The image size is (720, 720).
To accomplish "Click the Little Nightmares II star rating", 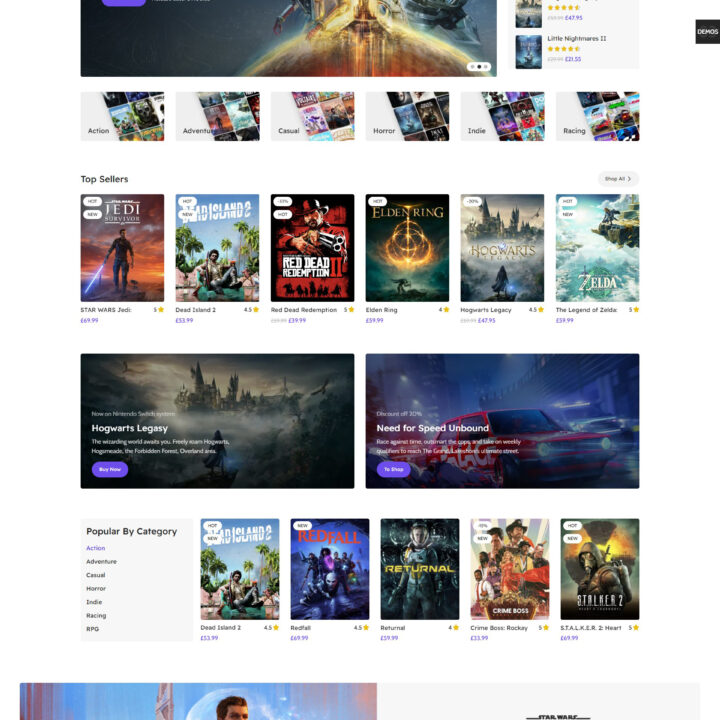I will (564, 49).
